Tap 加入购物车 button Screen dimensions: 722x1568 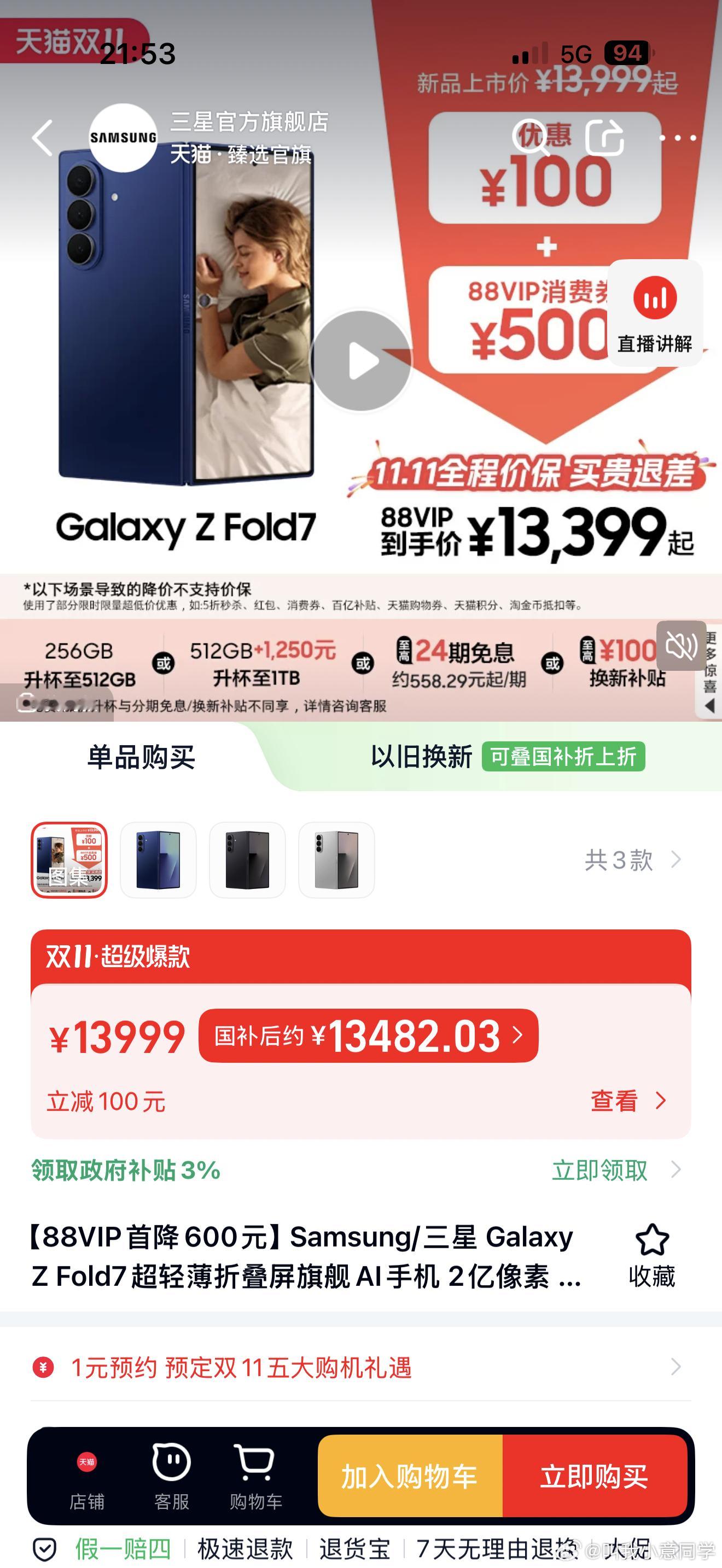[x=410, y=1476]
